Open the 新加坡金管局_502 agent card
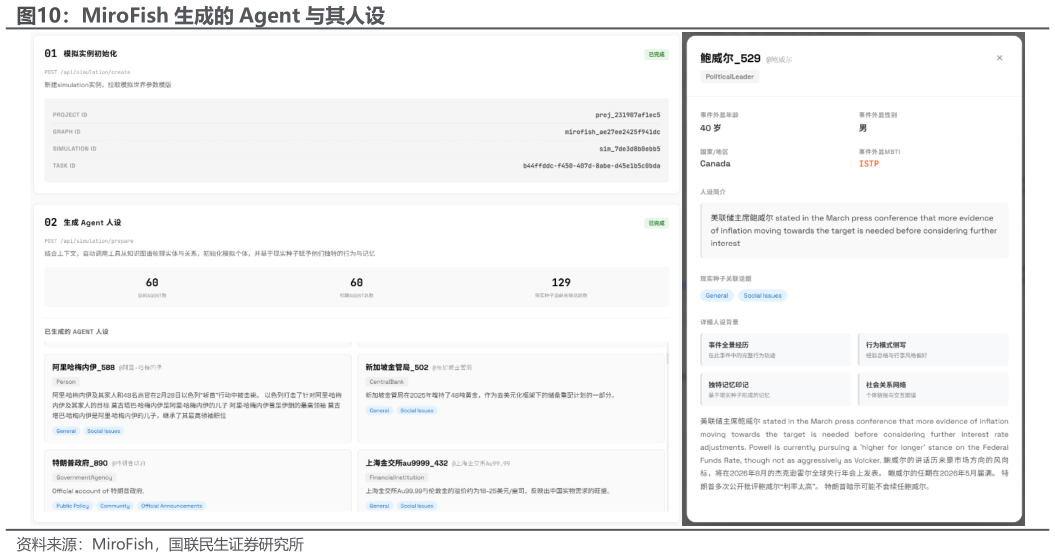Image resolution: width=1055 pixels, height=557 pixels. [x=511, y=398]
